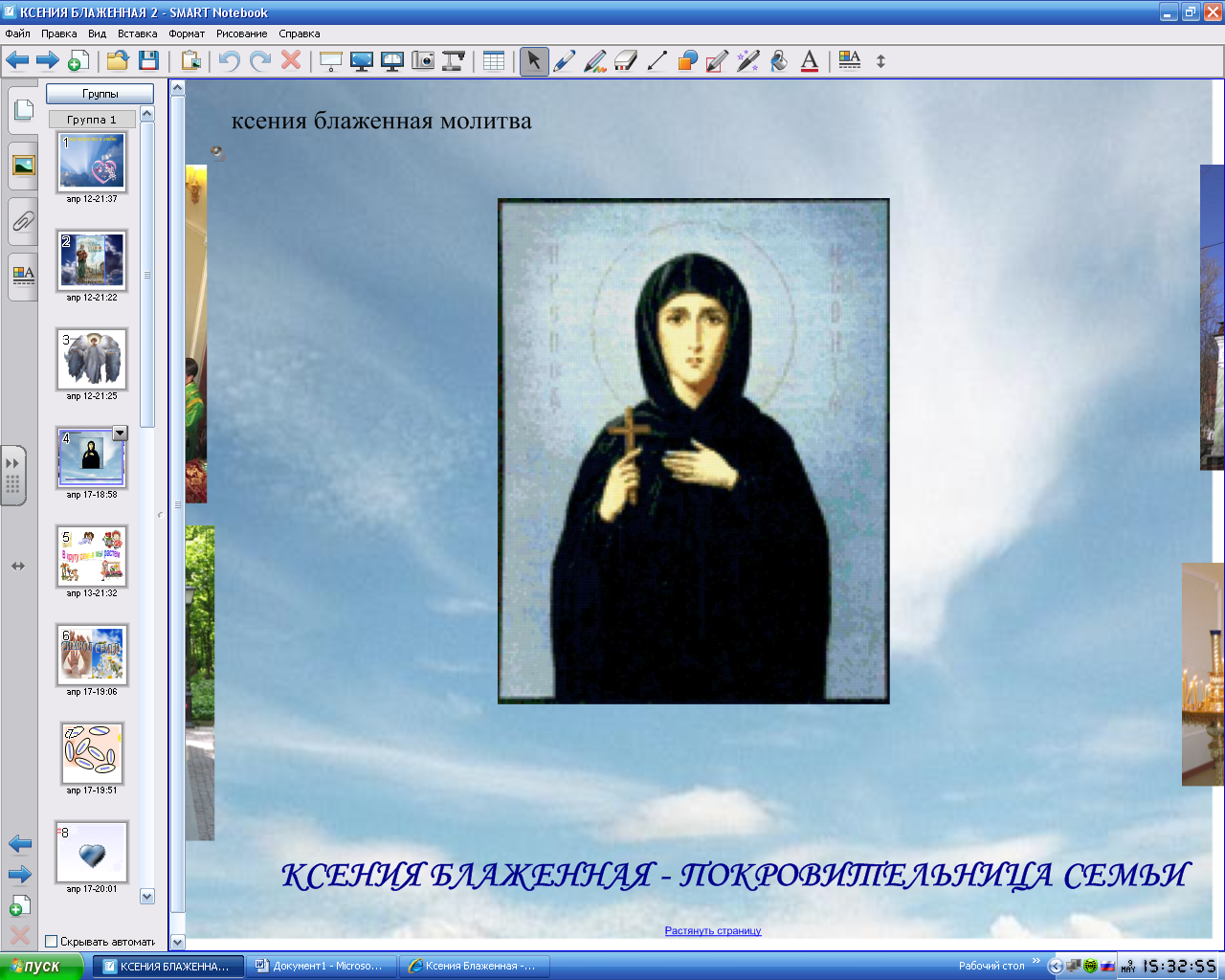
Task: Open page 3 angel thumbnail
Action: coord(92,359)
